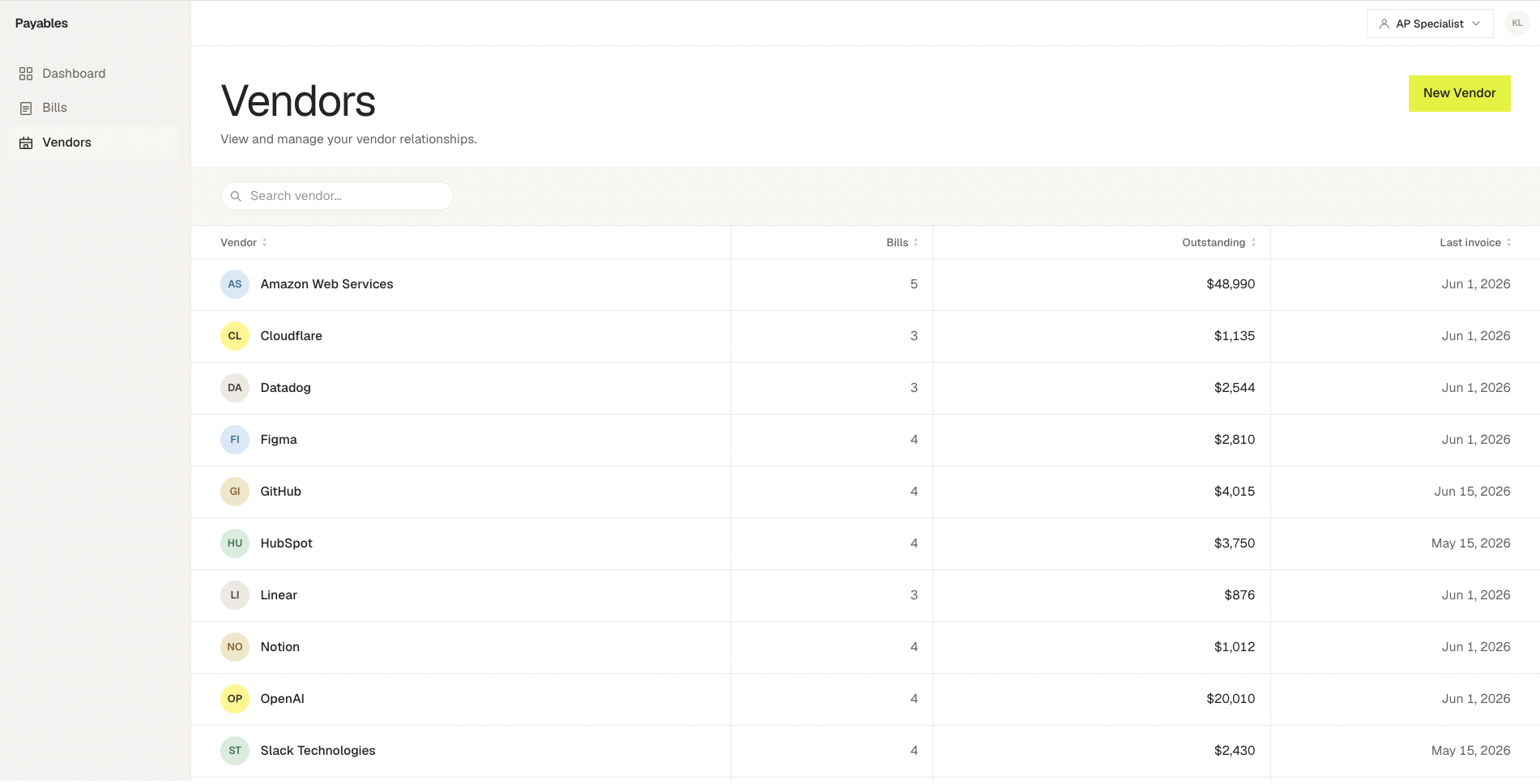Select the search magnifier icon

click(x=236, y=196)
